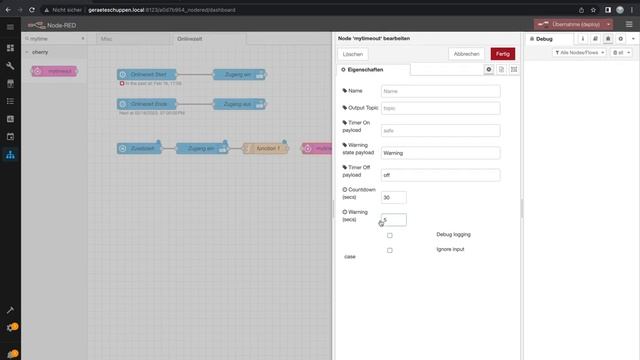Toggle the Debug logging checkbox
The width and height of the screenshot is (640, 360).
pos(390,236)
